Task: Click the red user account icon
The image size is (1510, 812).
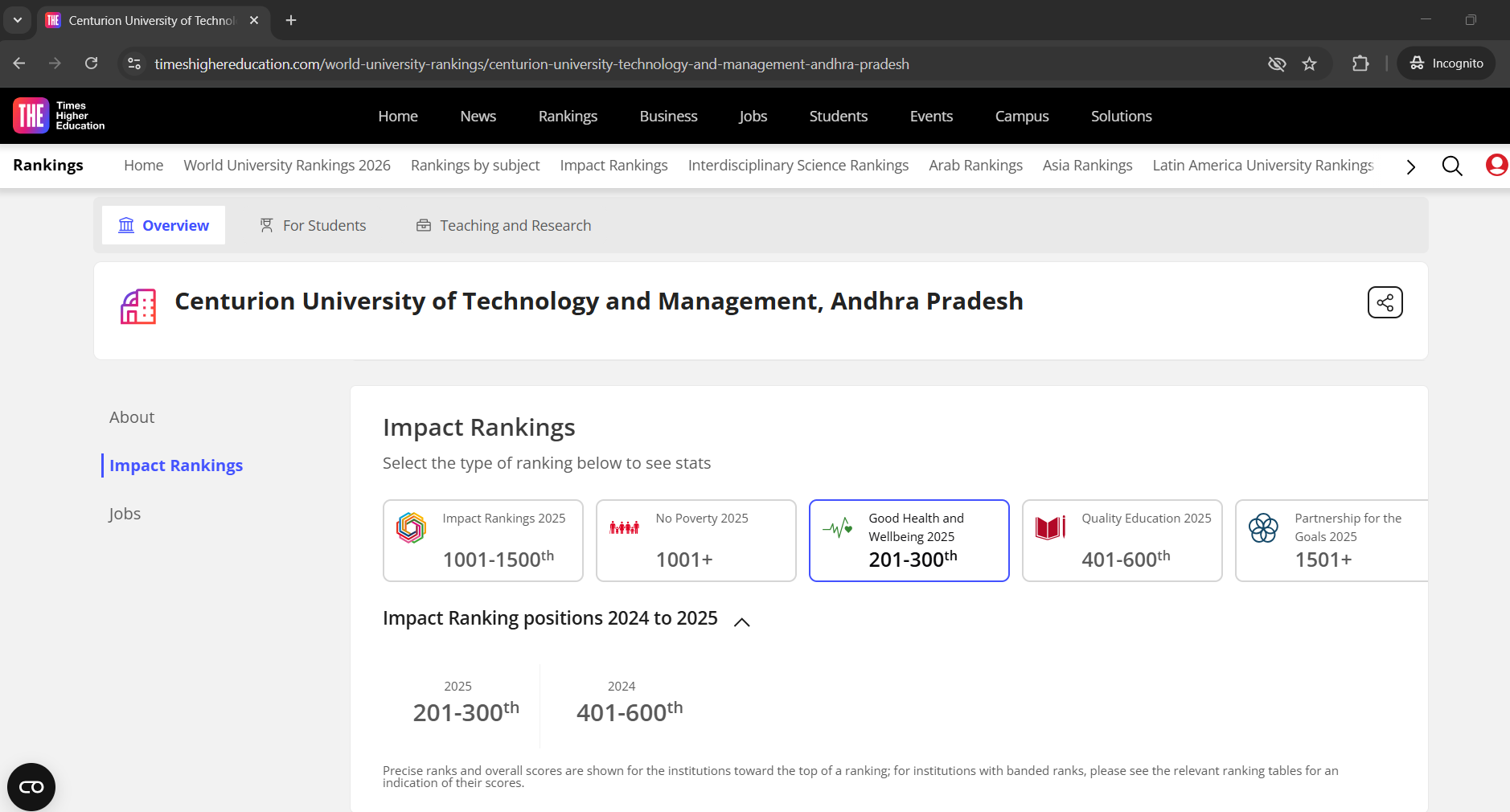Action: 1496,166
